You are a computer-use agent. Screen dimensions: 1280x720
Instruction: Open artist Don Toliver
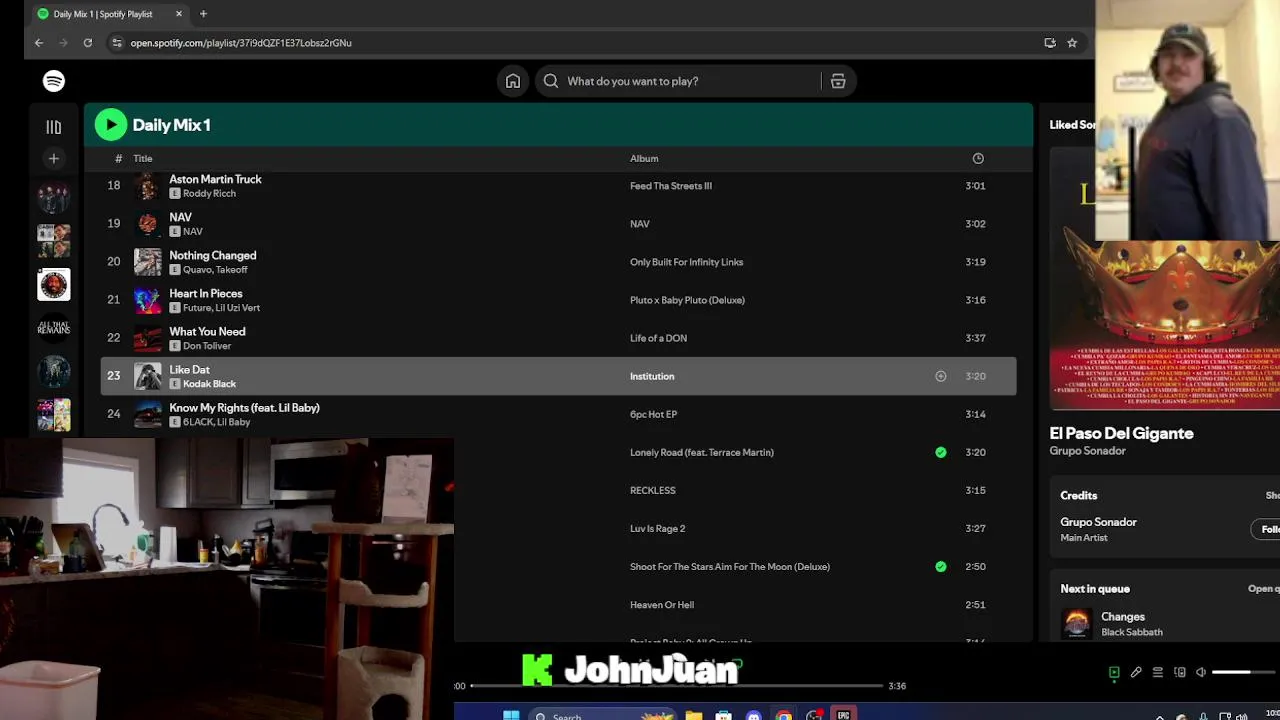[x=207, y=346]
